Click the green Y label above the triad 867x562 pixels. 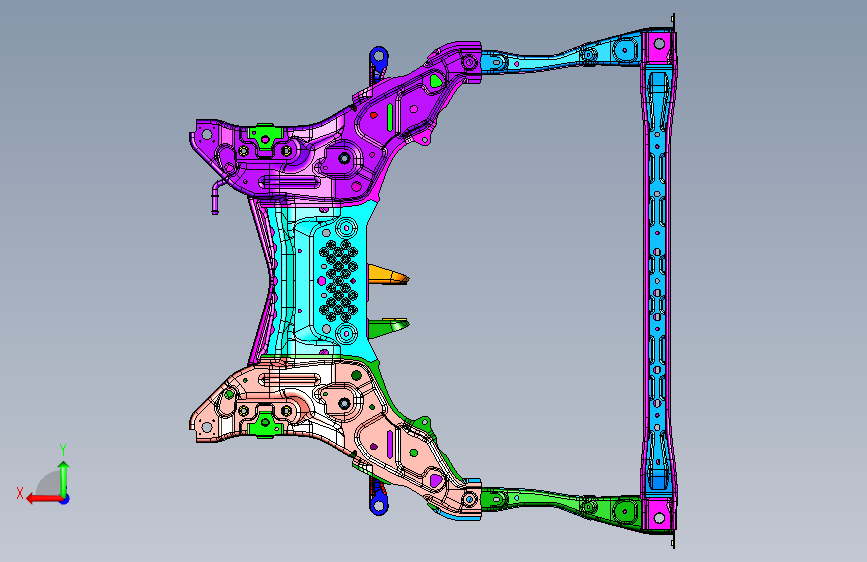coord(63,449)
